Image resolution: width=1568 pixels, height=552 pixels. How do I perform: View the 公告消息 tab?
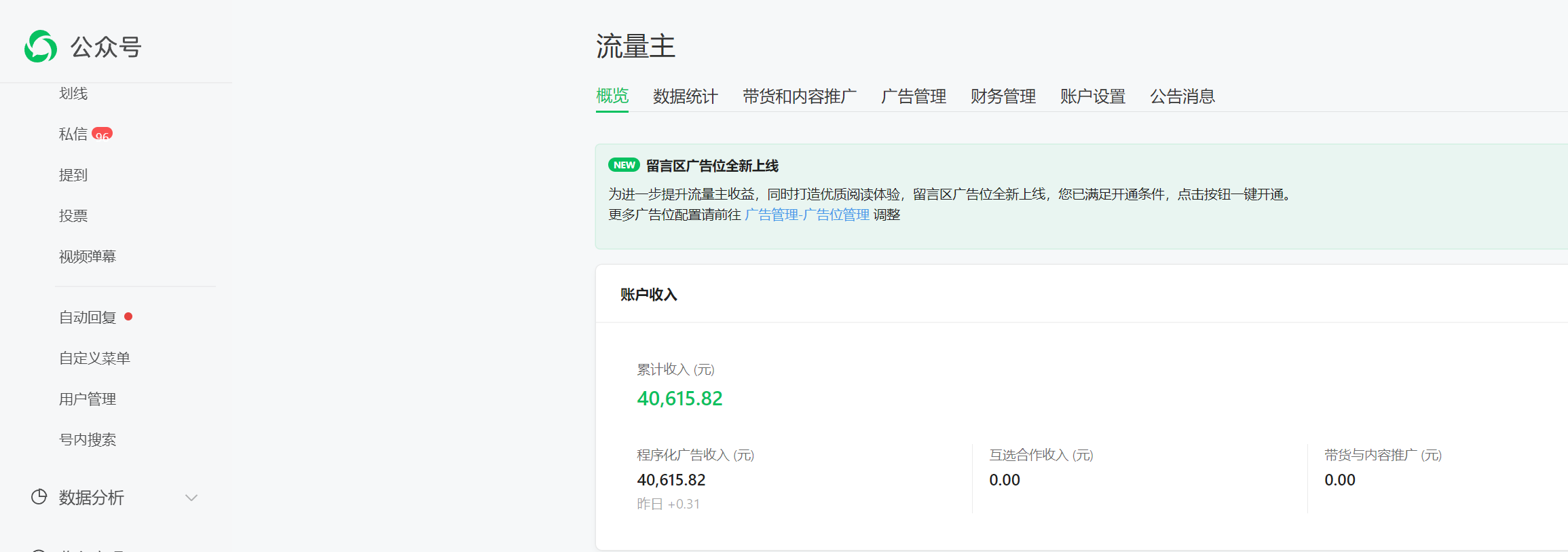pyautogui.click(x=1182, y=96)
